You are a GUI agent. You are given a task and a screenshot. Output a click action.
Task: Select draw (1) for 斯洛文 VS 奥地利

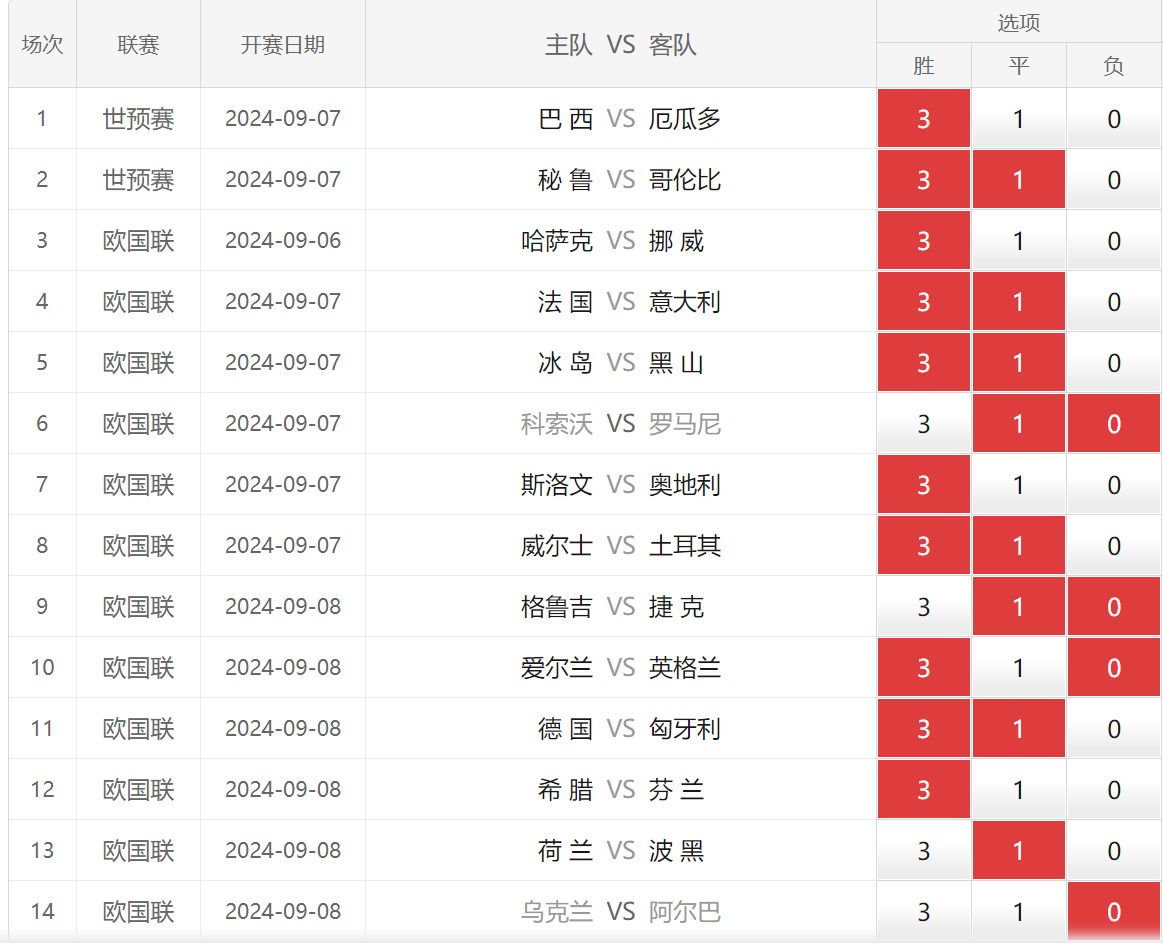point(1018,484)
